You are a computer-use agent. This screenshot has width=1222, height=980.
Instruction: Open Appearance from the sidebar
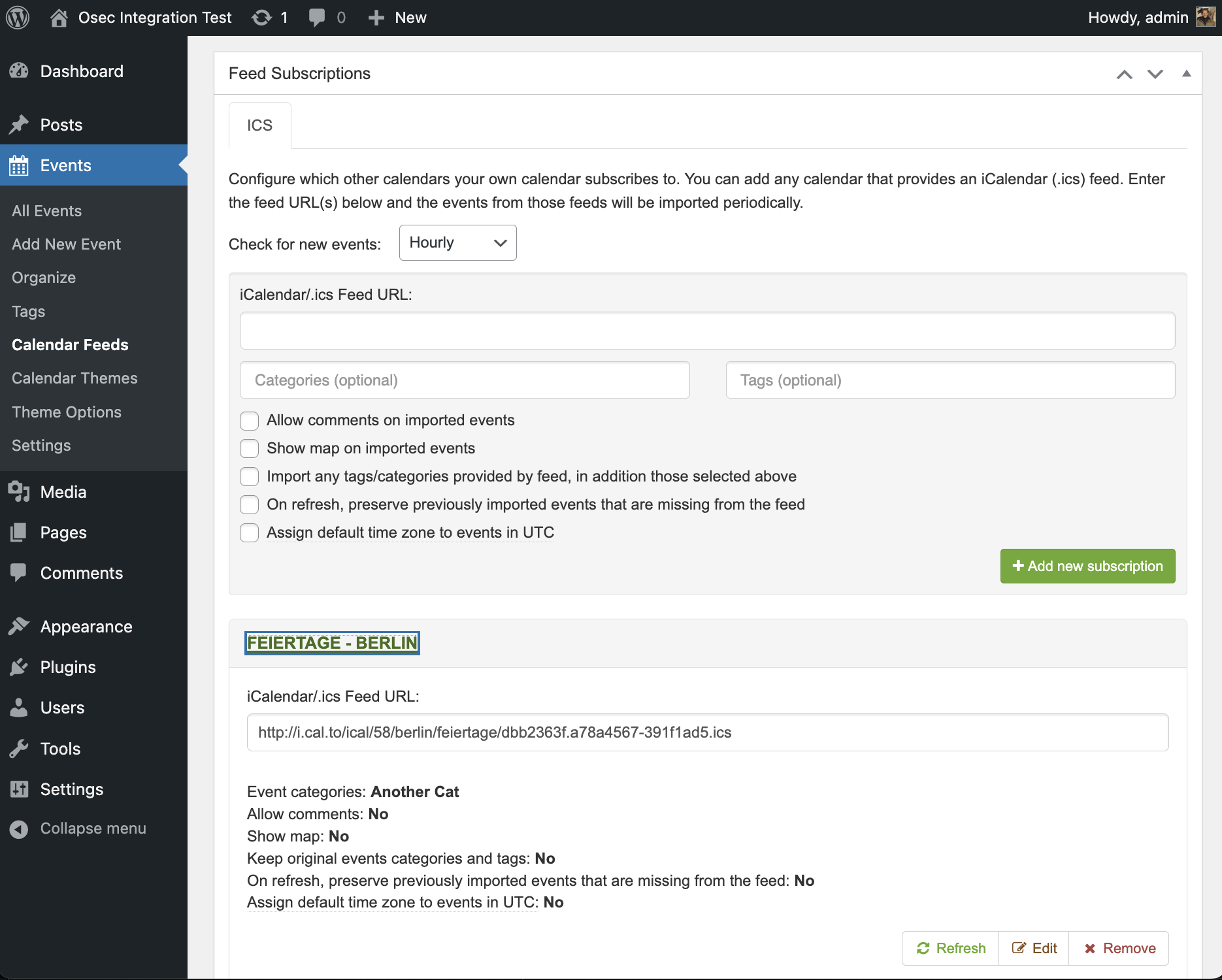(x=86, y=627)
